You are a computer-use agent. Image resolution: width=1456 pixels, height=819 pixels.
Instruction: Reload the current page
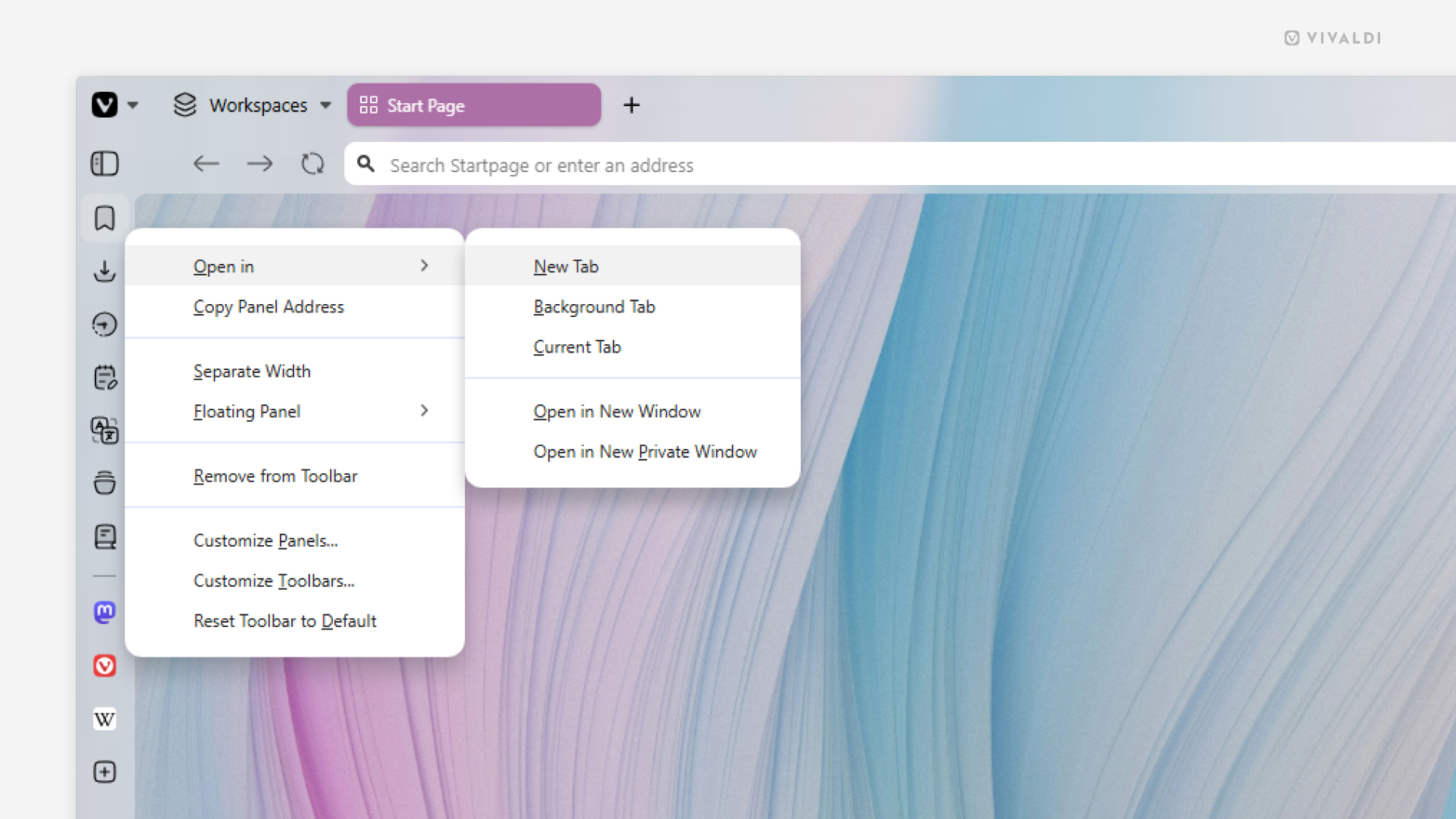point(312,164)
